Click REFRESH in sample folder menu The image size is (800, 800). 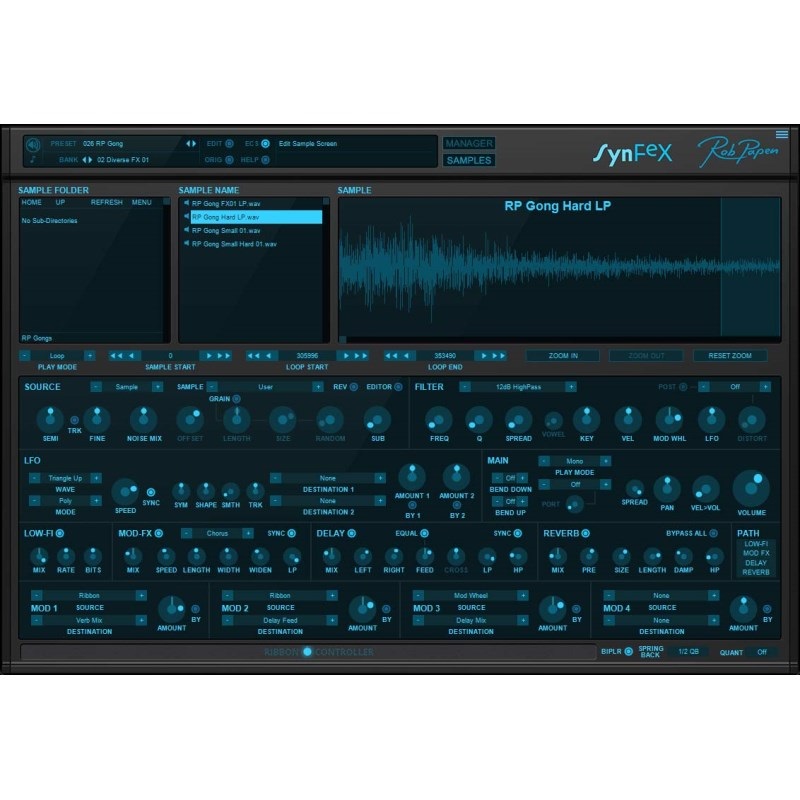point(107,202)
